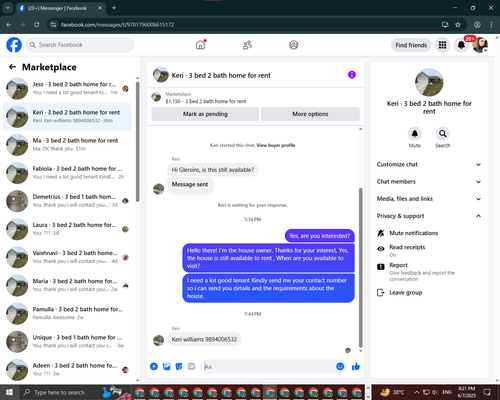Open Jess 3 bed 2 bath conversation
500x400 pixels.
(x=67, y=89)
